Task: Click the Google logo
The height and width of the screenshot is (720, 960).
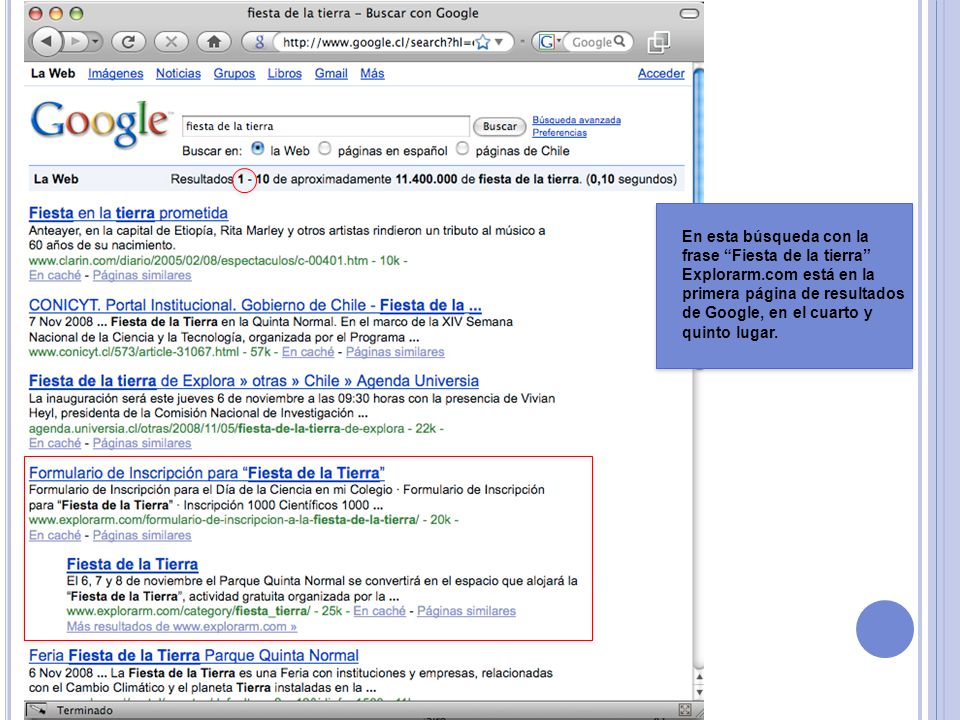Action: click(x=99, y=124)
